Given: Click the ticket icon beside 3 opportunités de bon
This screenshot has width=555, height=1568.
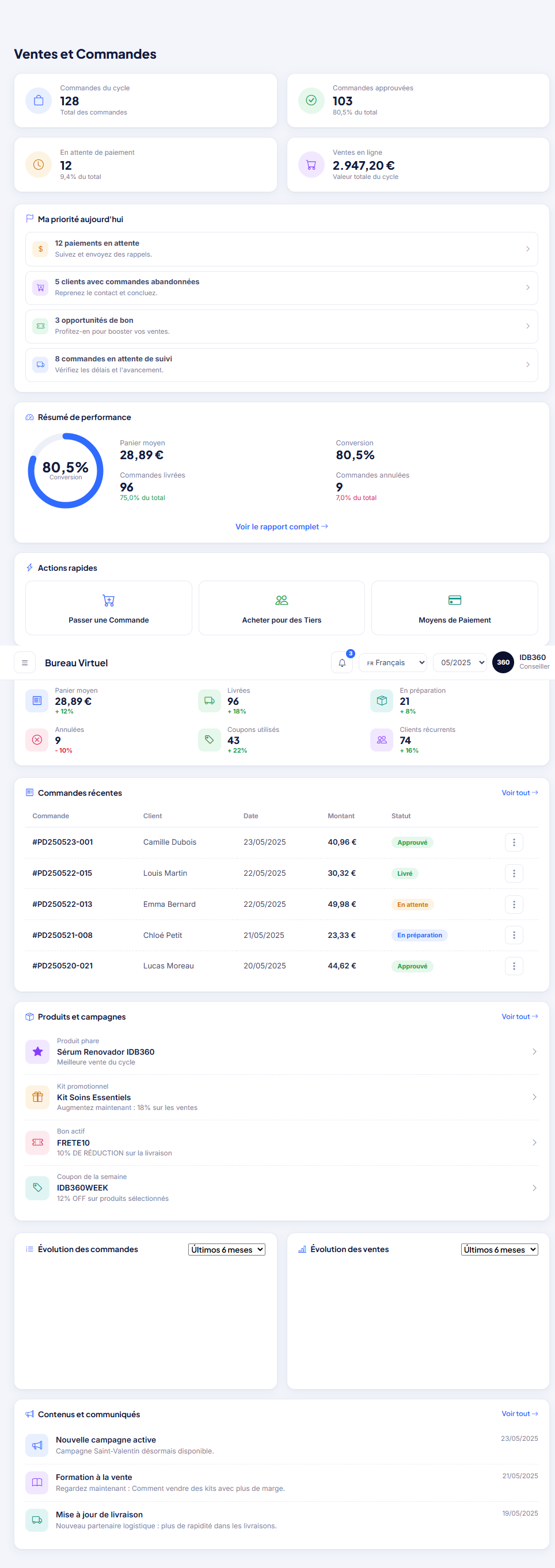Looking at the screenshot, I should coord(40,326).
